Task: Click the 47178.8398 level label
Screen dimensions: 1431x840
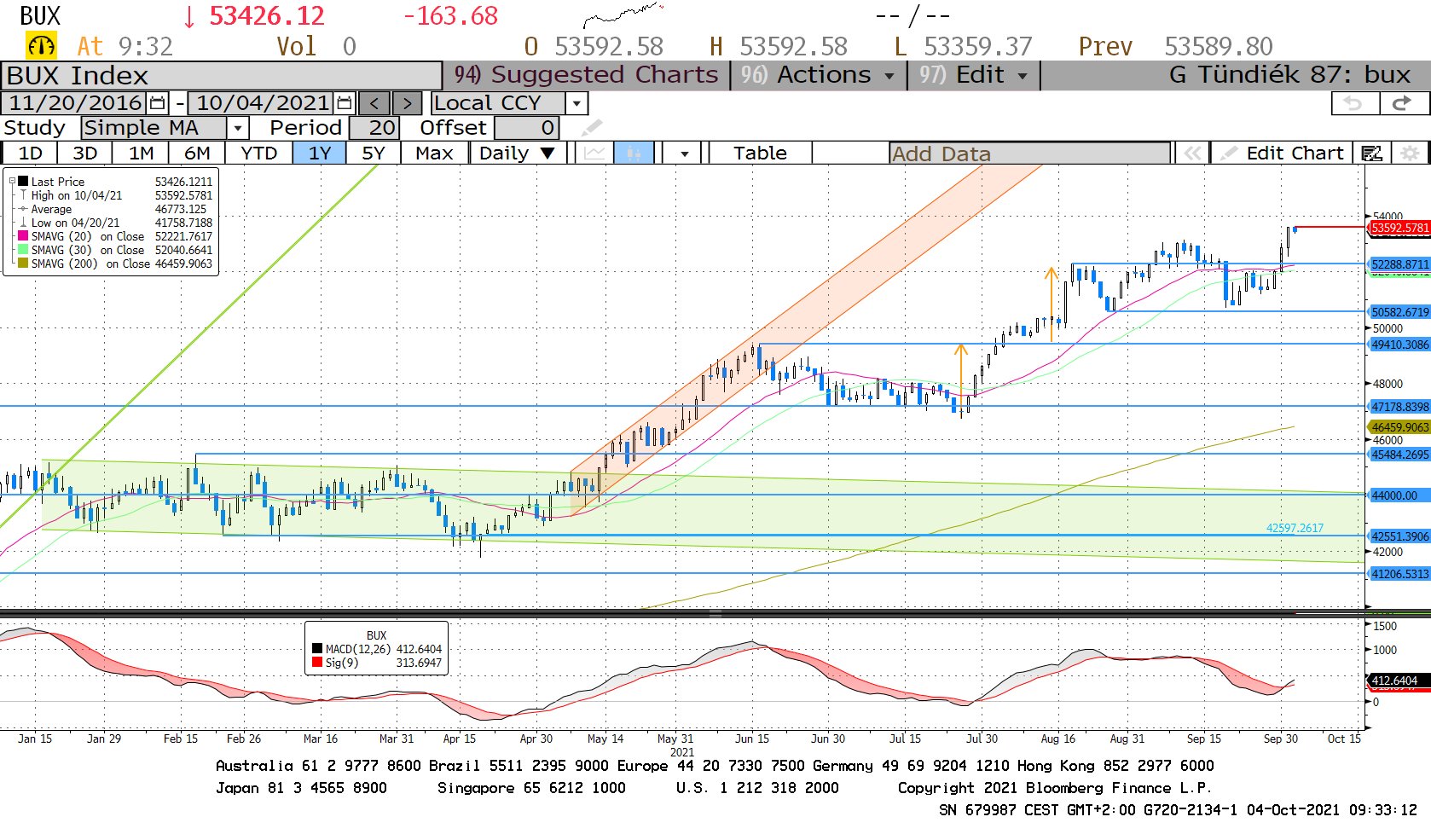Action: click(x=1399, y=407)
